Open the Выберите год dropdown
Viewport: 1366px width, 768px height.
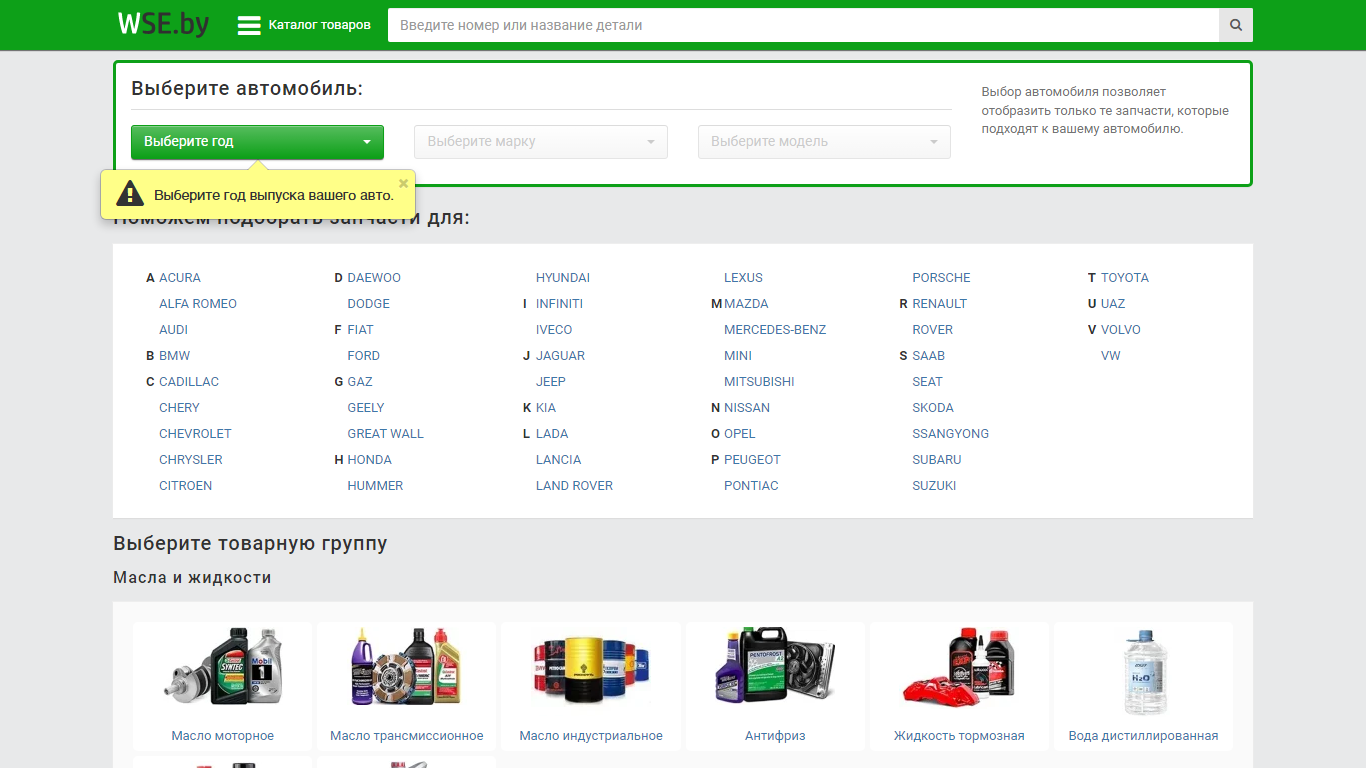point(257,142)
